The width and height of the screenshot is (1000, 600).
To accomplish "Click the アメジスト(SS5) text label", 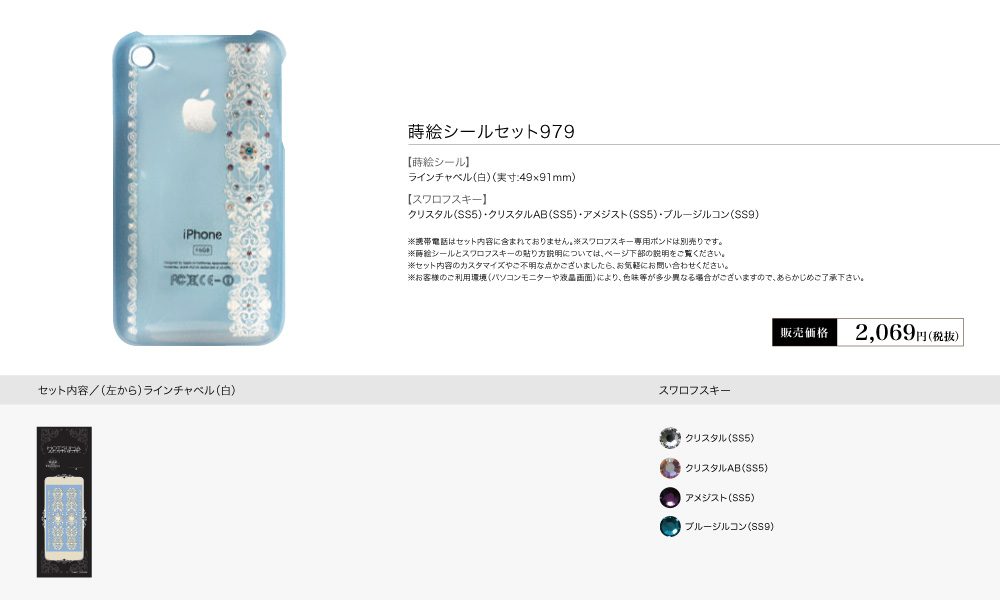I will pyautogui.click(x=719, y=497).
